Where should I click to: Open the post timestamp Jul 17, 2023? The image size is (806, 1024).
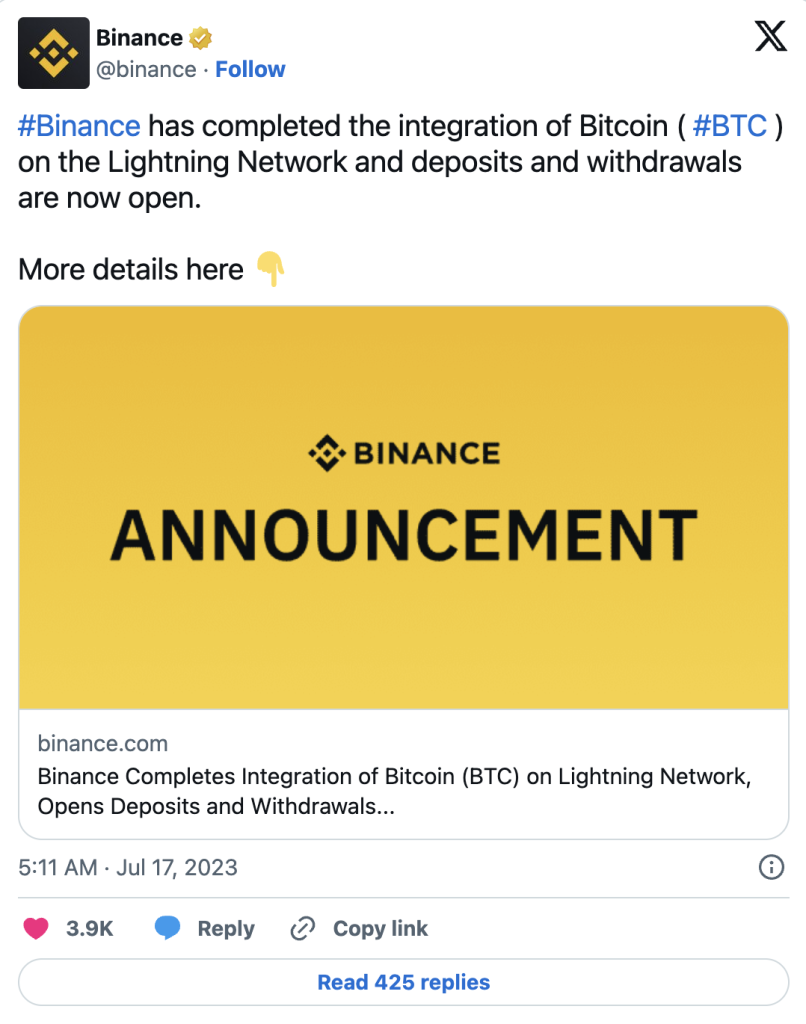[128, 866]
